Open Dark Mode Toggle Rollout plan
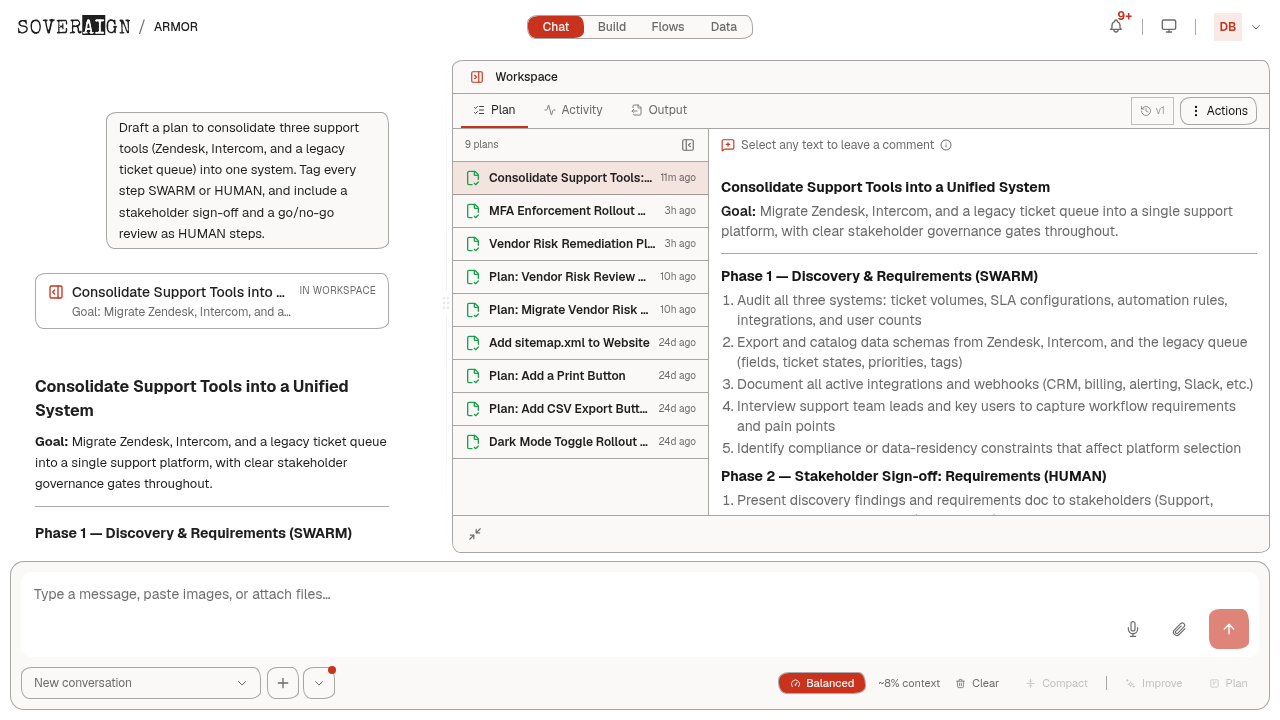Screen dimensions: 1280x720 point(580,442)
